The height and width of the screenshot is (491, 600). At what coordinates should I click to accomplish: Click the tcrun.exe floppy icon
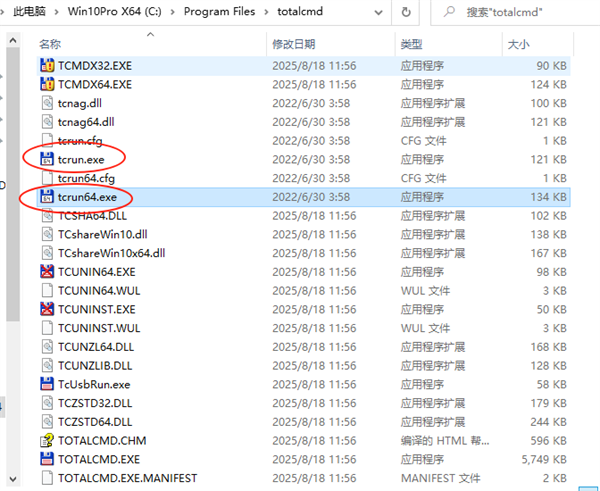(47, 159)
